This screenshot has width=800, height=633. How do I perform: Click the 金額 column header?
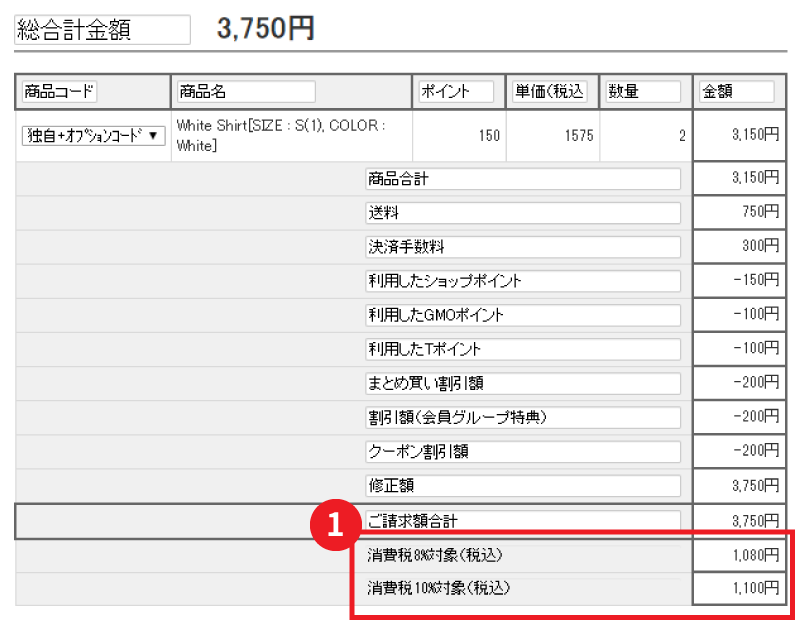click(x=736, y=90)
